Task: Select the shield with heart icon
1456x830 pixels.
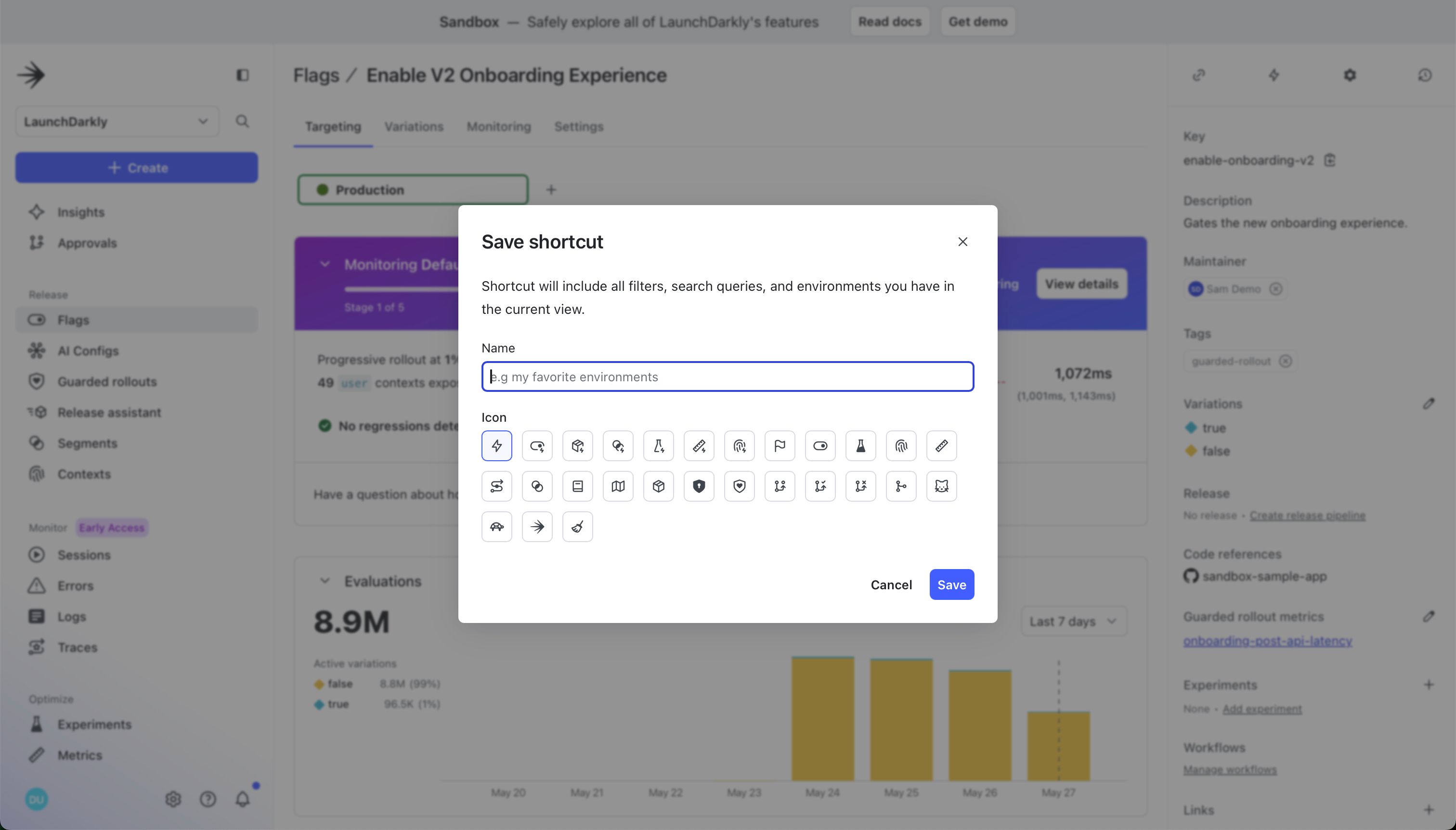Action: click(x=740, y=486)
